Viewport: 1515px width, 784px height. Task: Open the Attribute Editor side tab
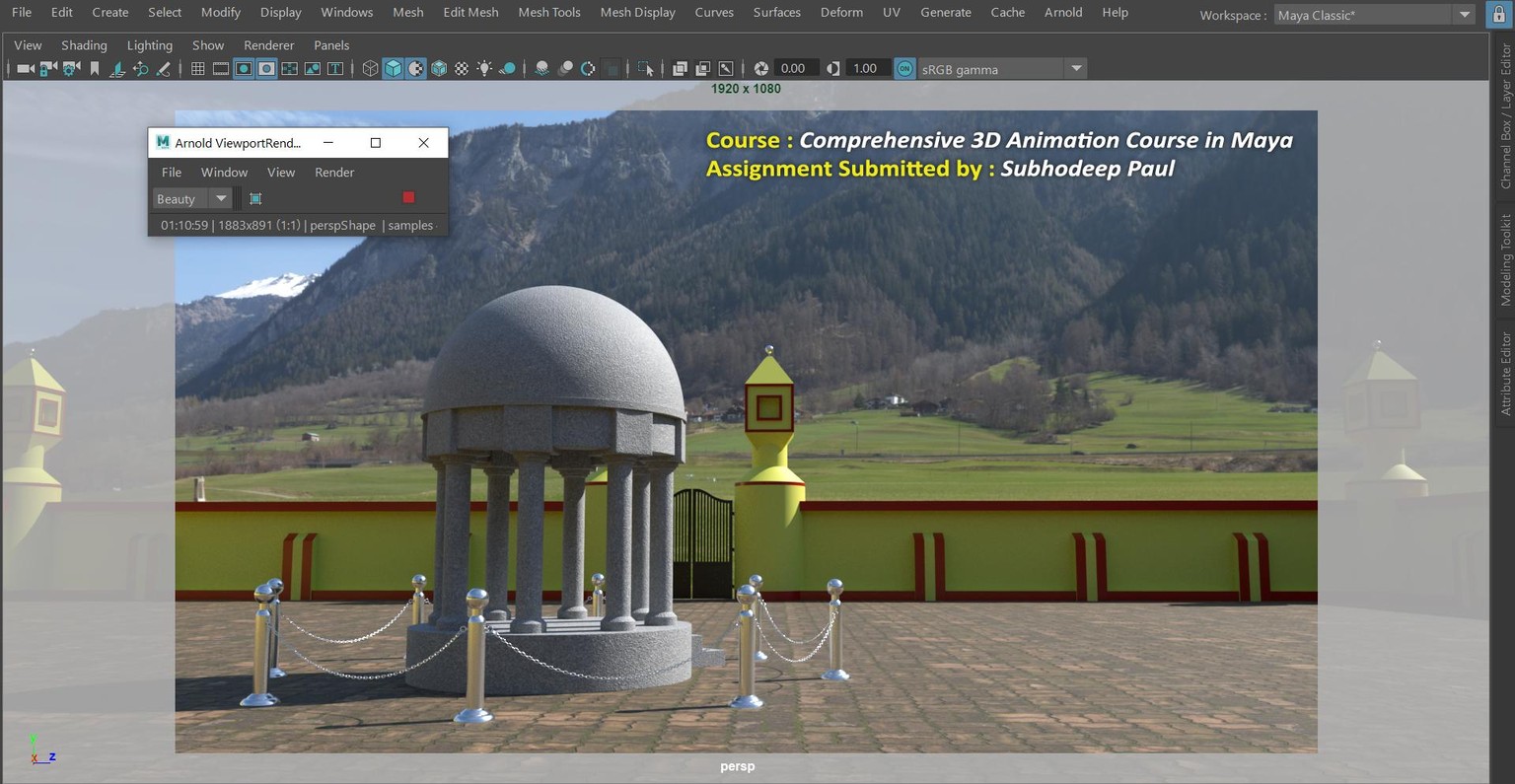pyautogui.click(x=1505, y=373)
